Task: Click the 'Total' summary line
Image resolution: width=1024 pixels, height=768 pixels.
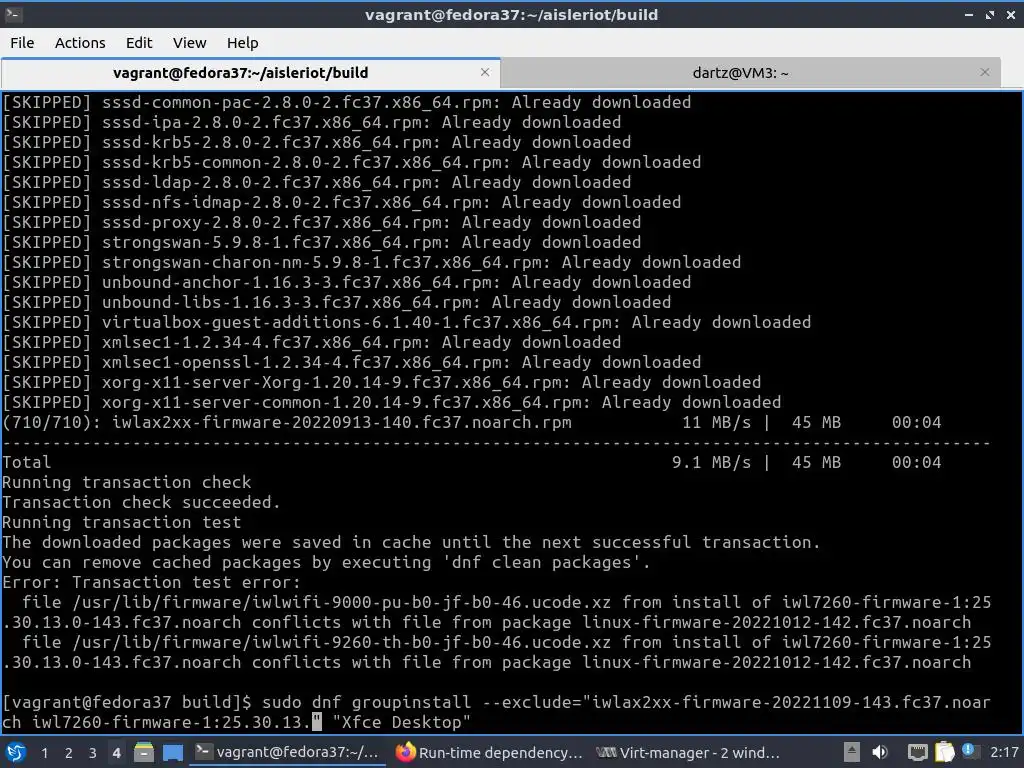Action: (472, 462)
